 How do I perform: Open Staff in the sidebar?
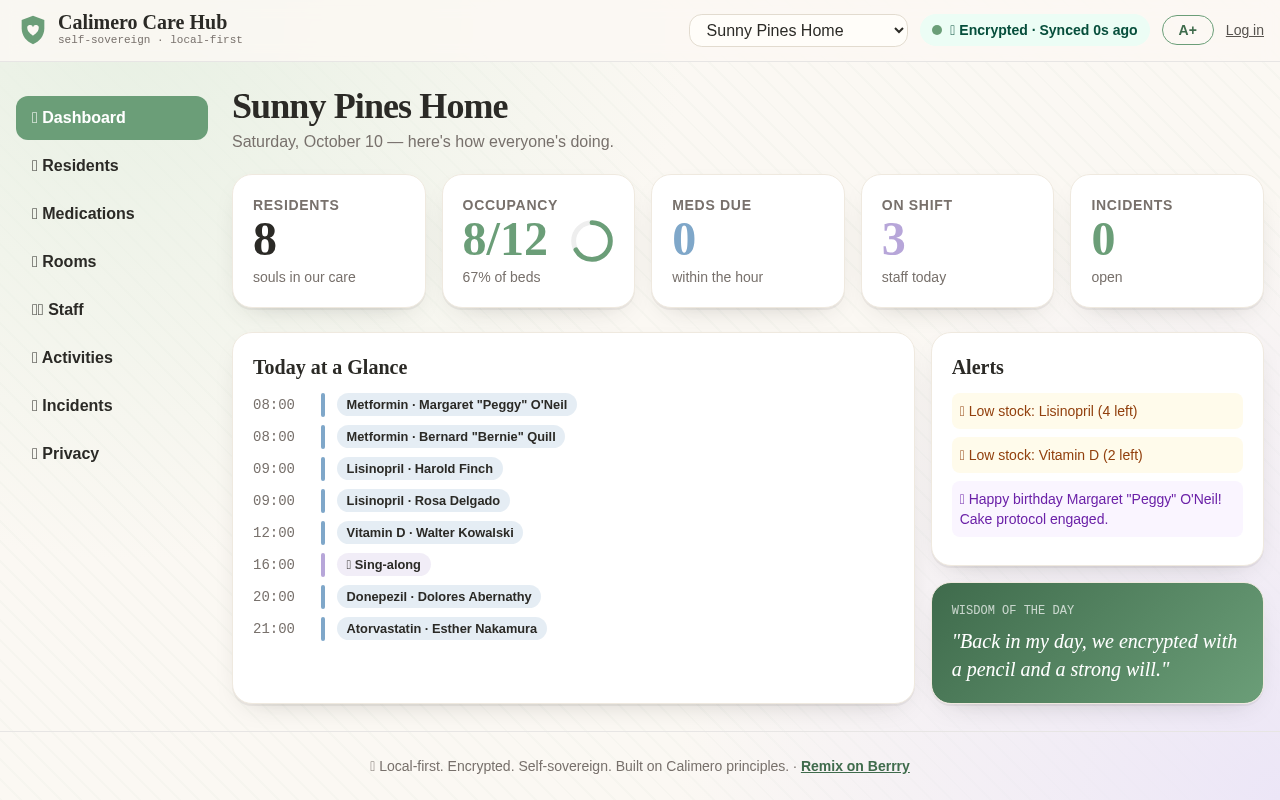pos(112,310)
